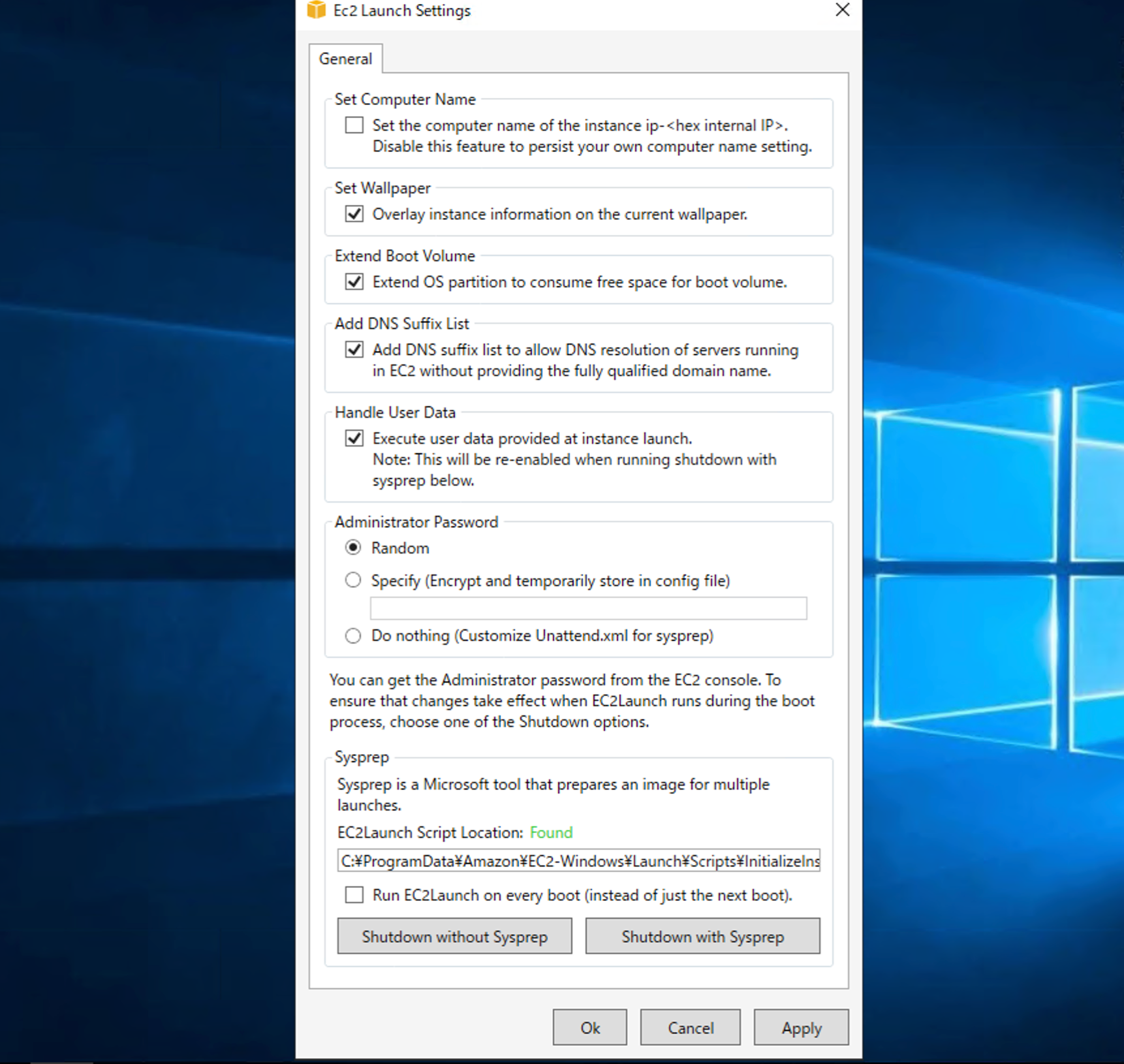Click Shutdown with Sysprep button
The image size is (1124, 1064).
[x=703, y=936]
